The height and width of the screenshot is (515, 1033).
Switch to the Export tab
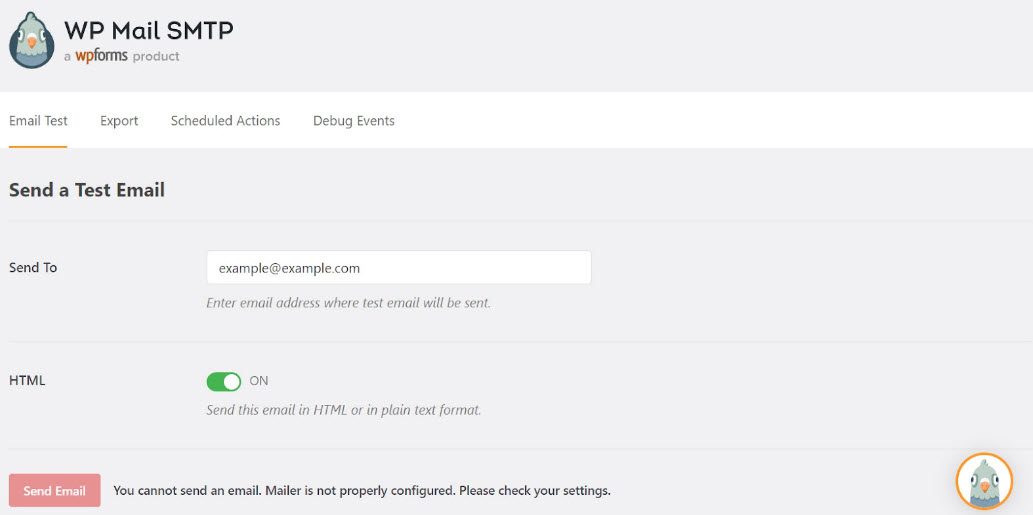point(119,121)
